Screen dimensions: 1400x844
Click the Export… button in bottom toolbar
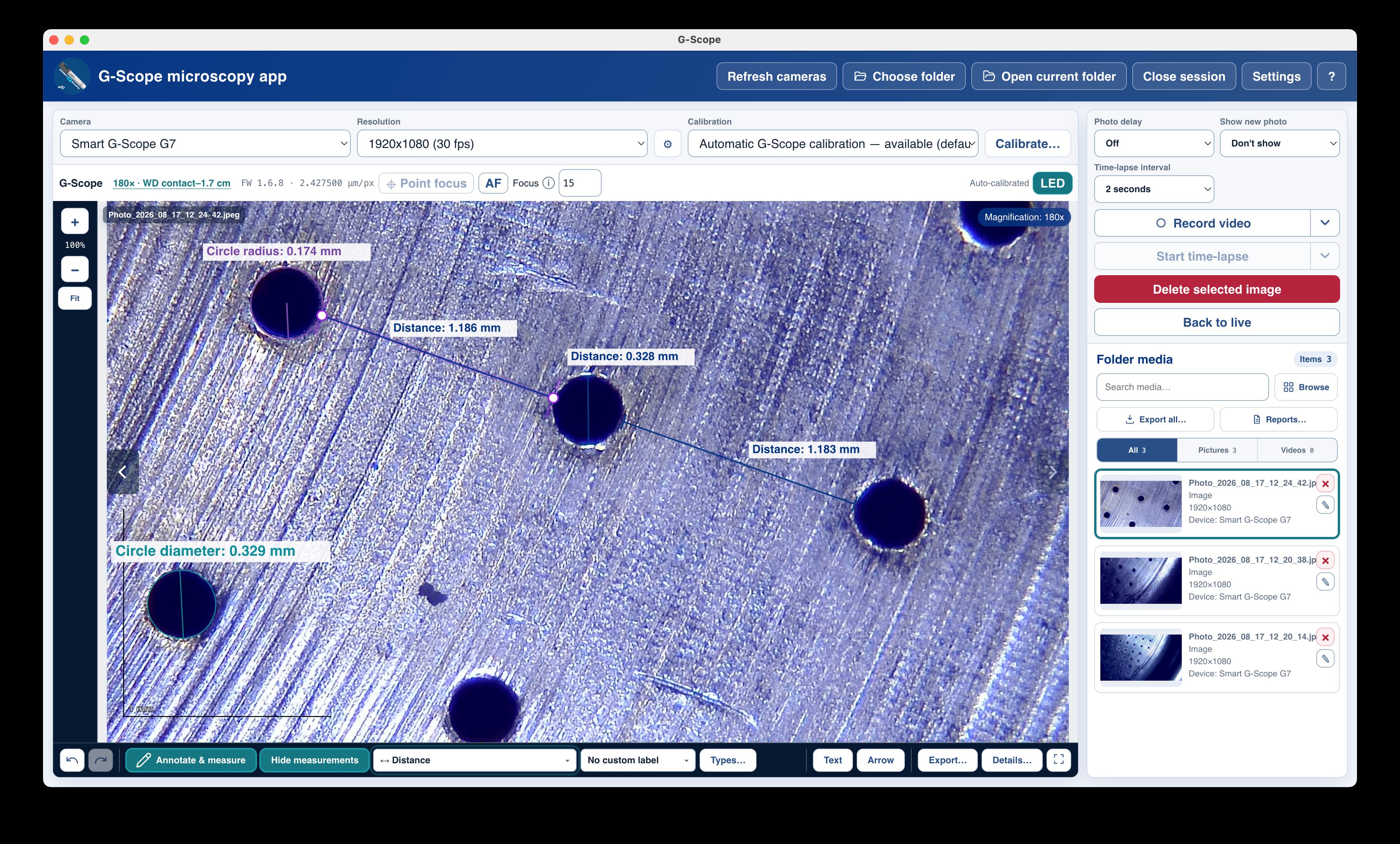pos(947,760)
